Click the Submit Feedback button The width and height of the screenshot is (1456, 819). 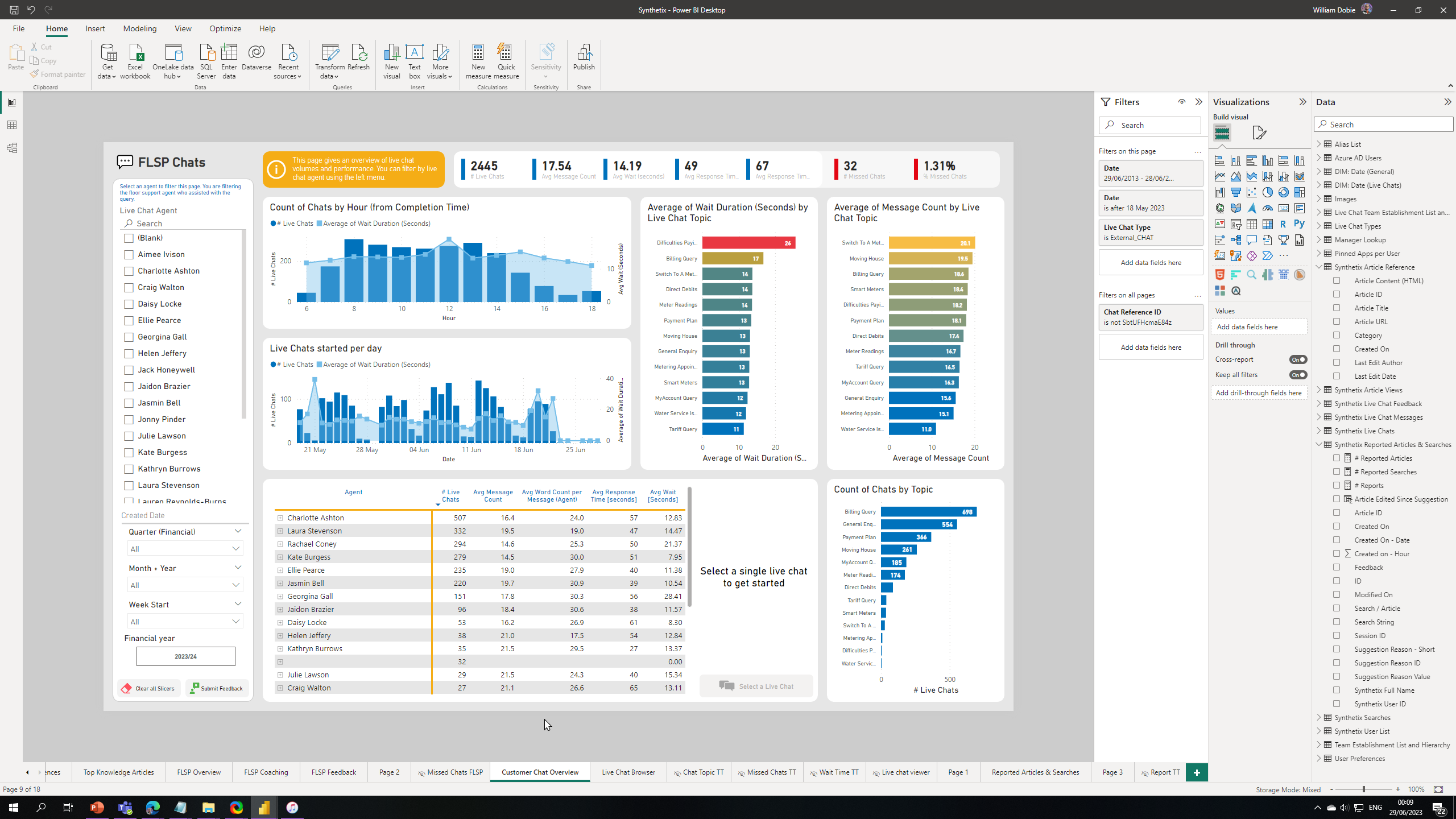tap(217, 688)
